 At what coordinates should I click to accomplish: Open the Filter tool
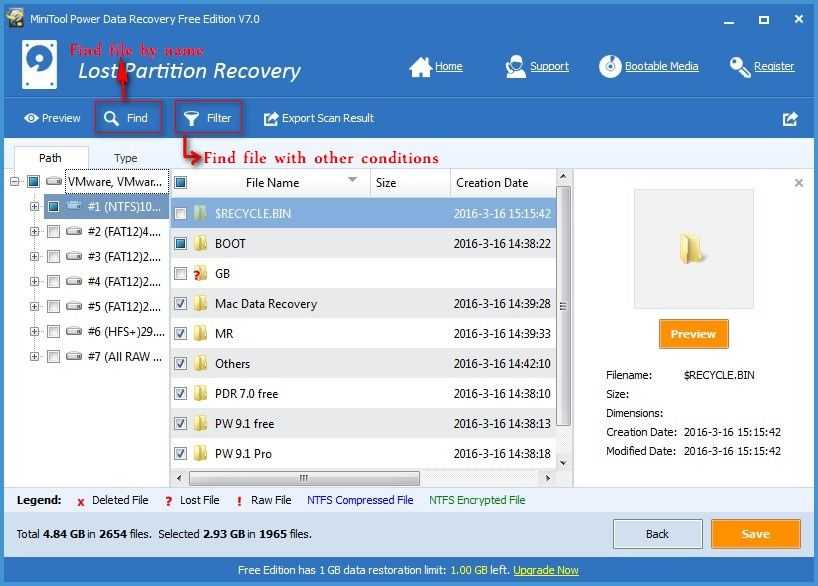point(208,118)
